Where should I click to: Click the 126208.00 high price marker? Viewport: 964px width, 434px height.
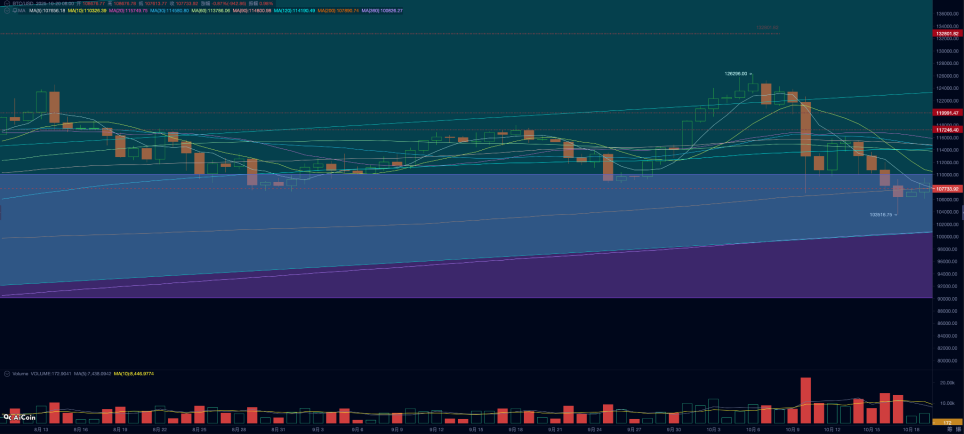point(736,73)
